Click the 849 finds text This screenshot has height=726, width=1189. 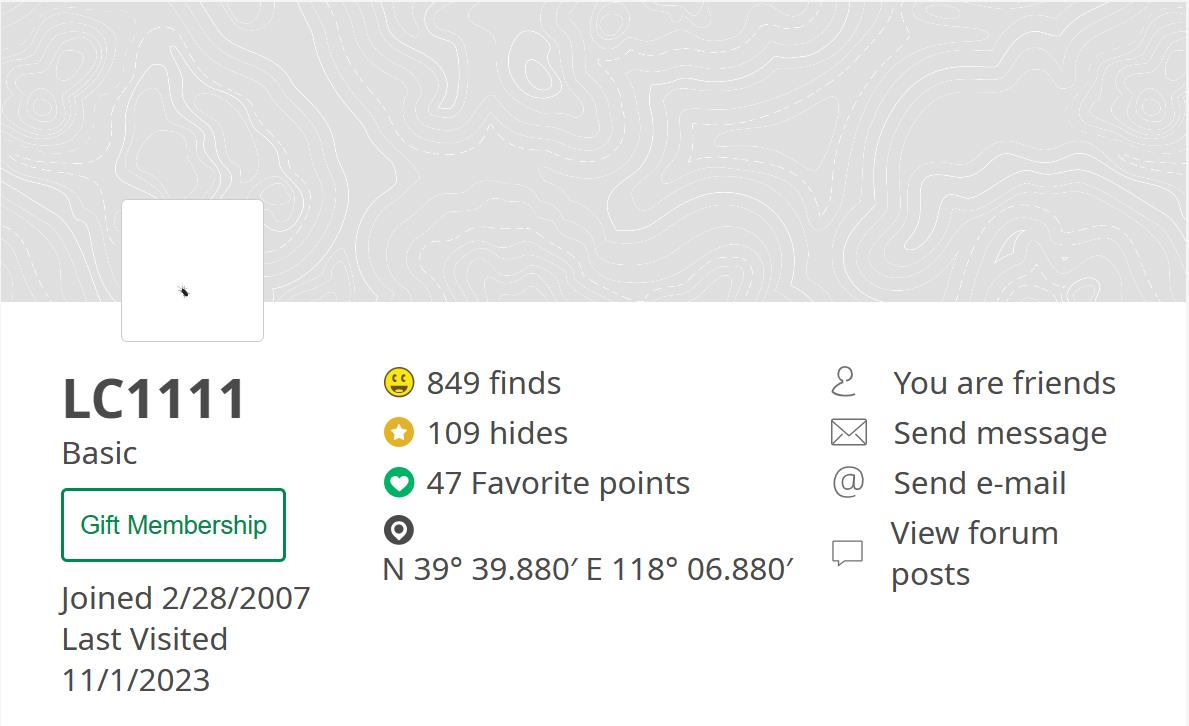click(x=494, y=383)
